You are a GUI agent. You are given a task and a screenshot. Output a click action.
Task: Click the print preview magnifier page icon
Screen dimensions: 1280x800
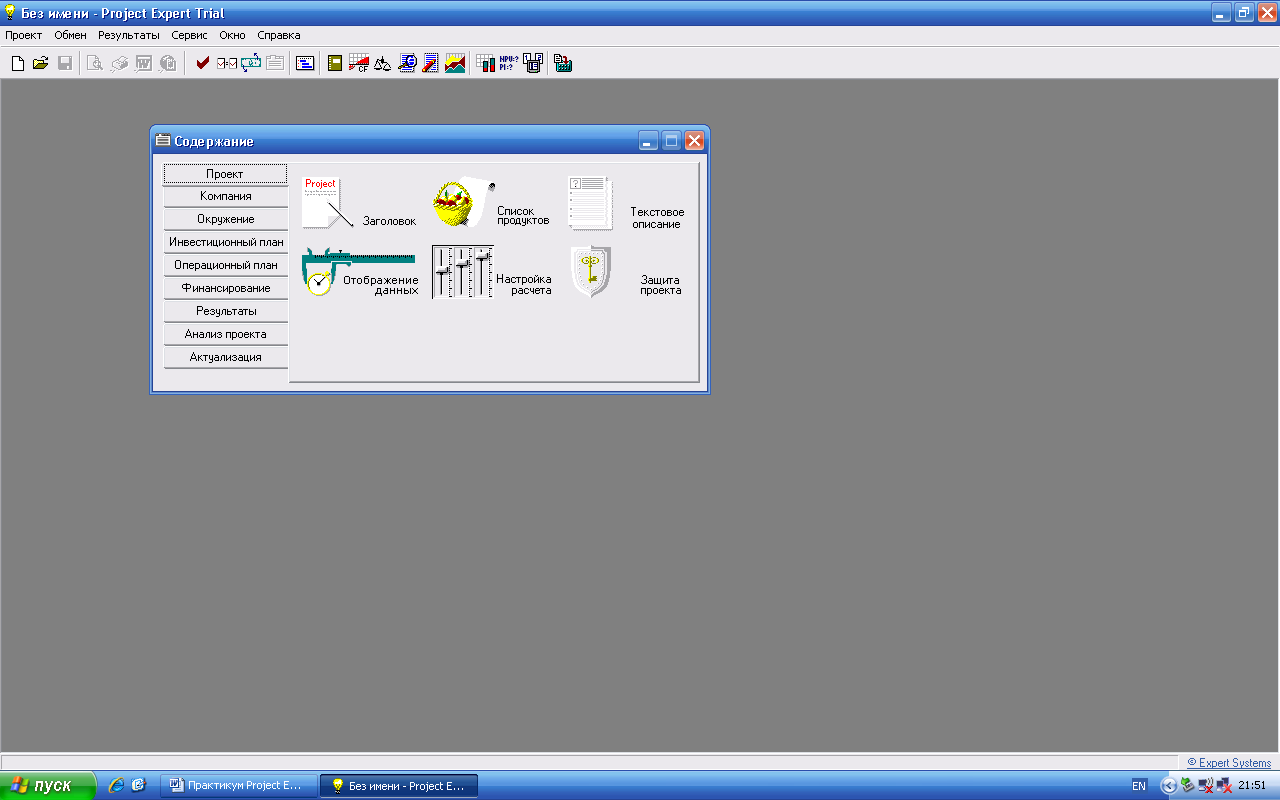click(x=95, y=63)
